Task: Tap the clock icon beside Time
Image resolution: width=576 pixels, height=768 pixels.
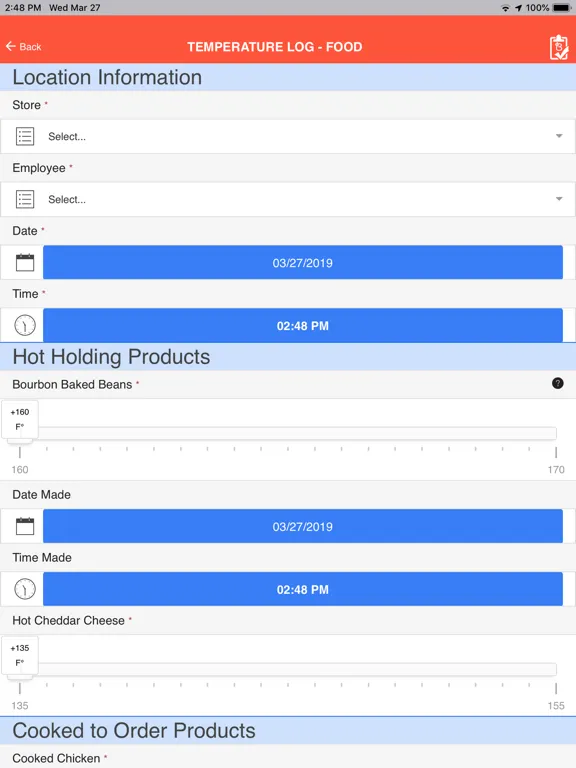Action: [x=25, y=325]
